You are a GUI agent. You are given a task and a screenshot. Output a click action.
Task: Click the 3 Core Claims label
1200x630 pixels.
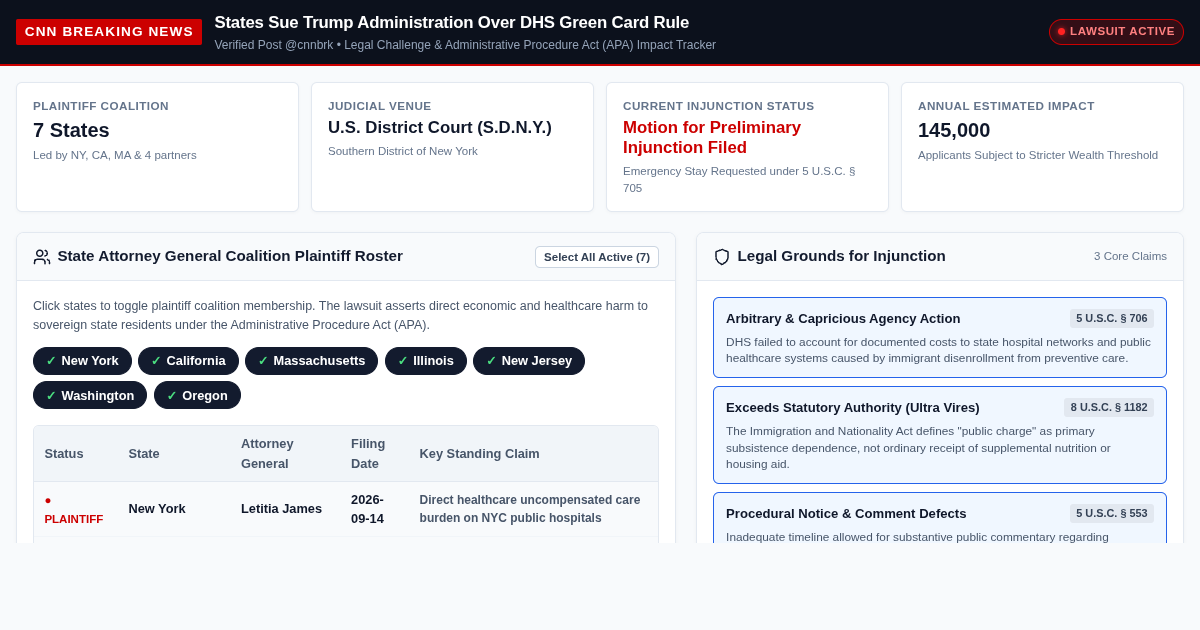click(x=1130, y=256)
